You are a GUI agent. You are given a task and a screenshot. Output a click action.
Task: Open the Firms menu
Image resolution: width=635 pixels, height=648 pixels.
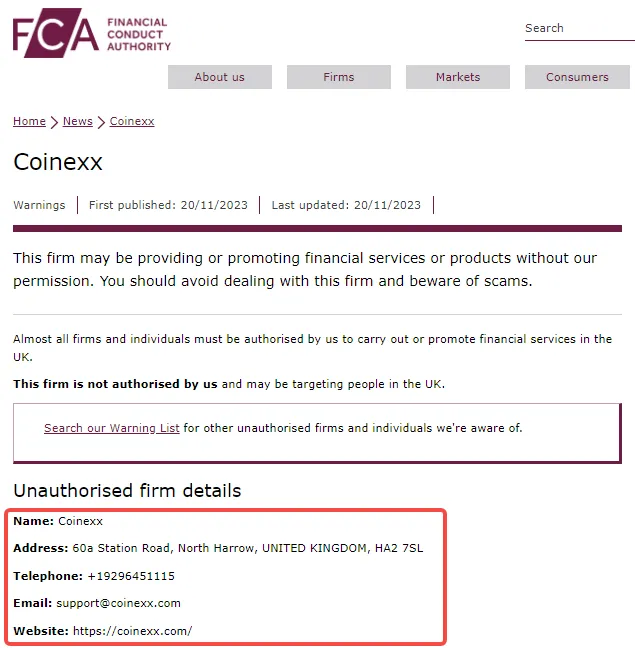[339, 77]
